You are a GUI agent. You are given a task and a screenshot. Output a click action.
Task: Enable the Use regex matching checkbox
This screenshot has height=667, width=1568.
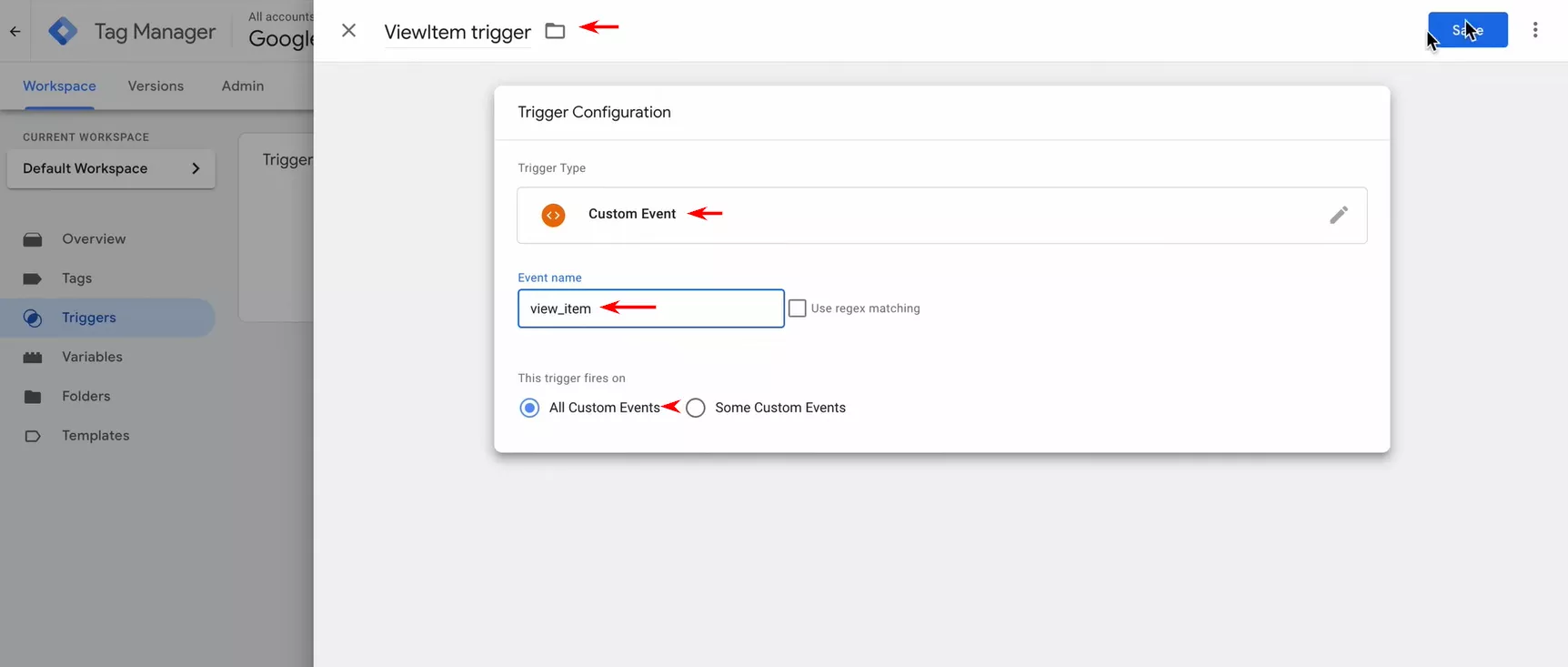pos(798,308)
